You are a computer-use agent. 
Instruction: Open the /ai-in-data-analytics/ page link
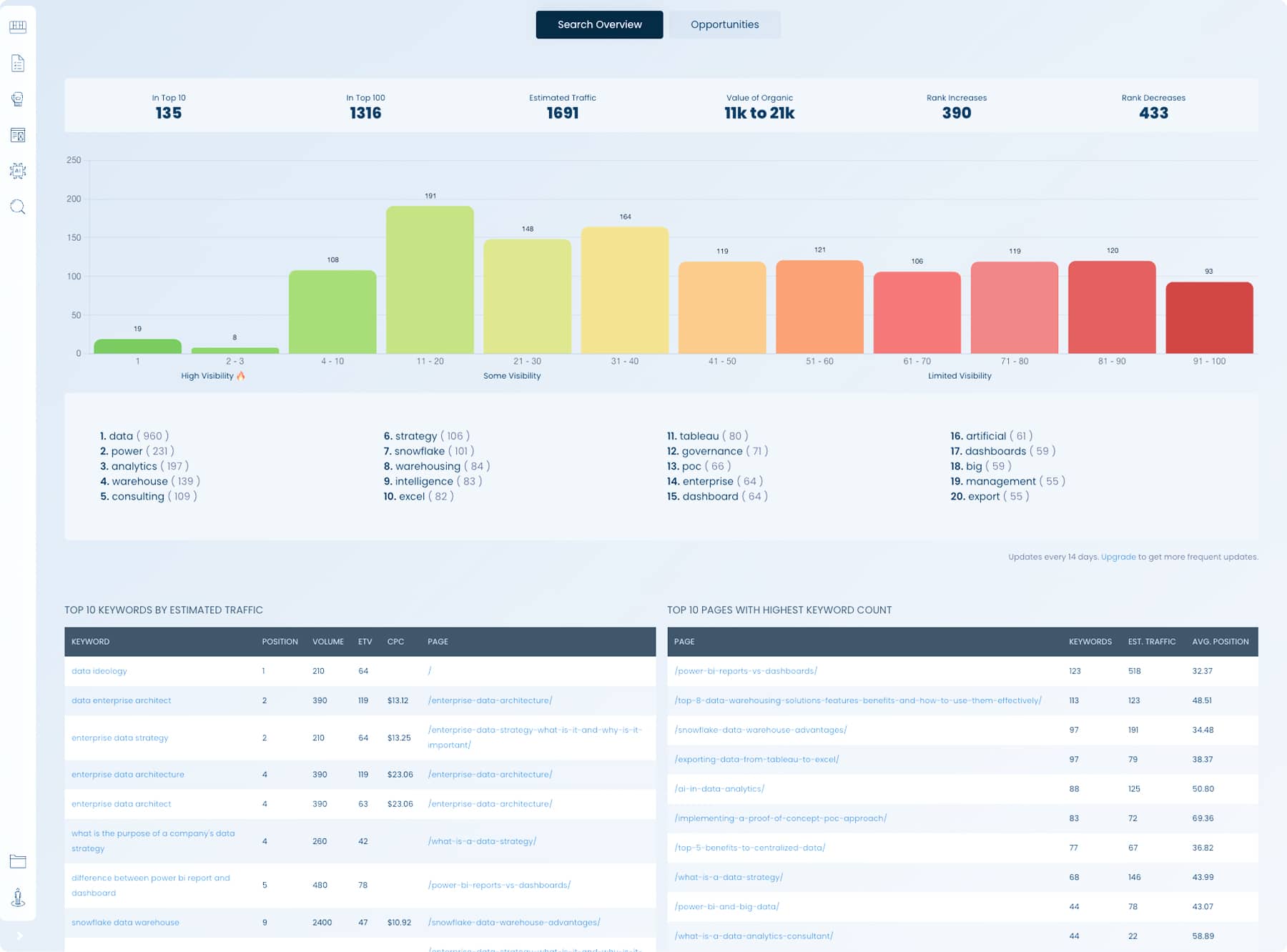[719, 789]
